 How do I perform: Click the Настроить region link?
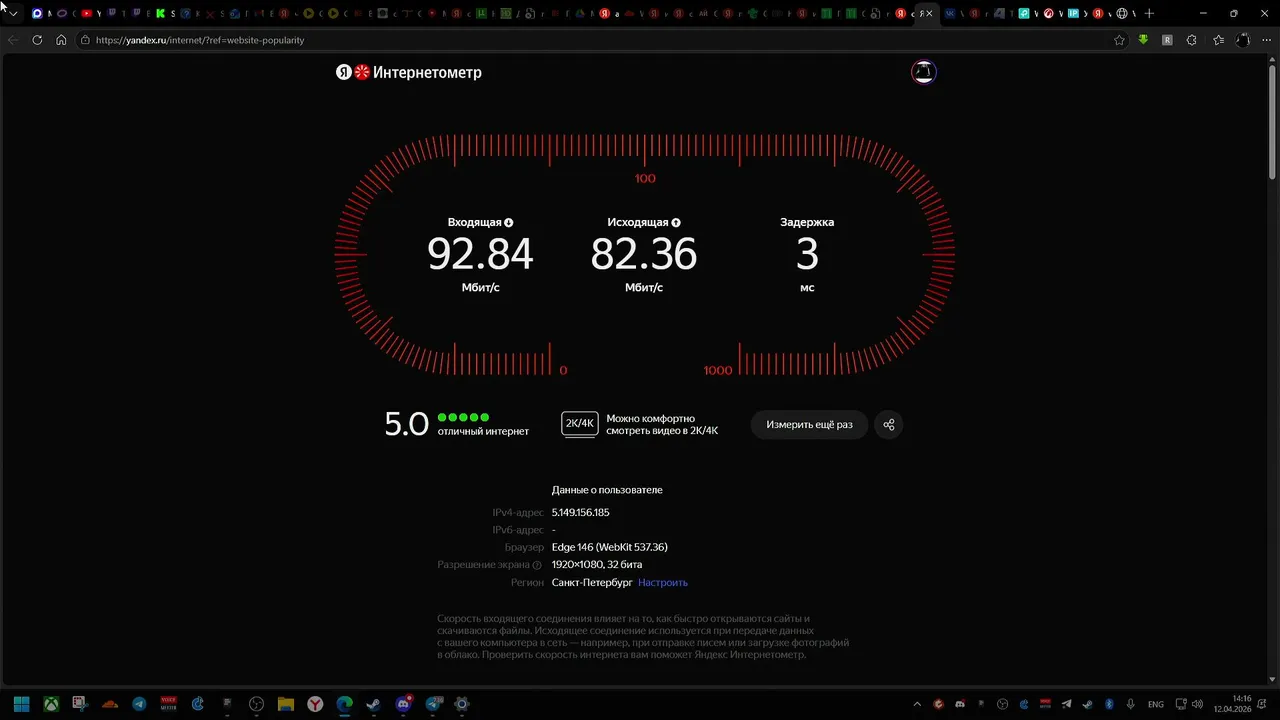(x=663, y=582)
